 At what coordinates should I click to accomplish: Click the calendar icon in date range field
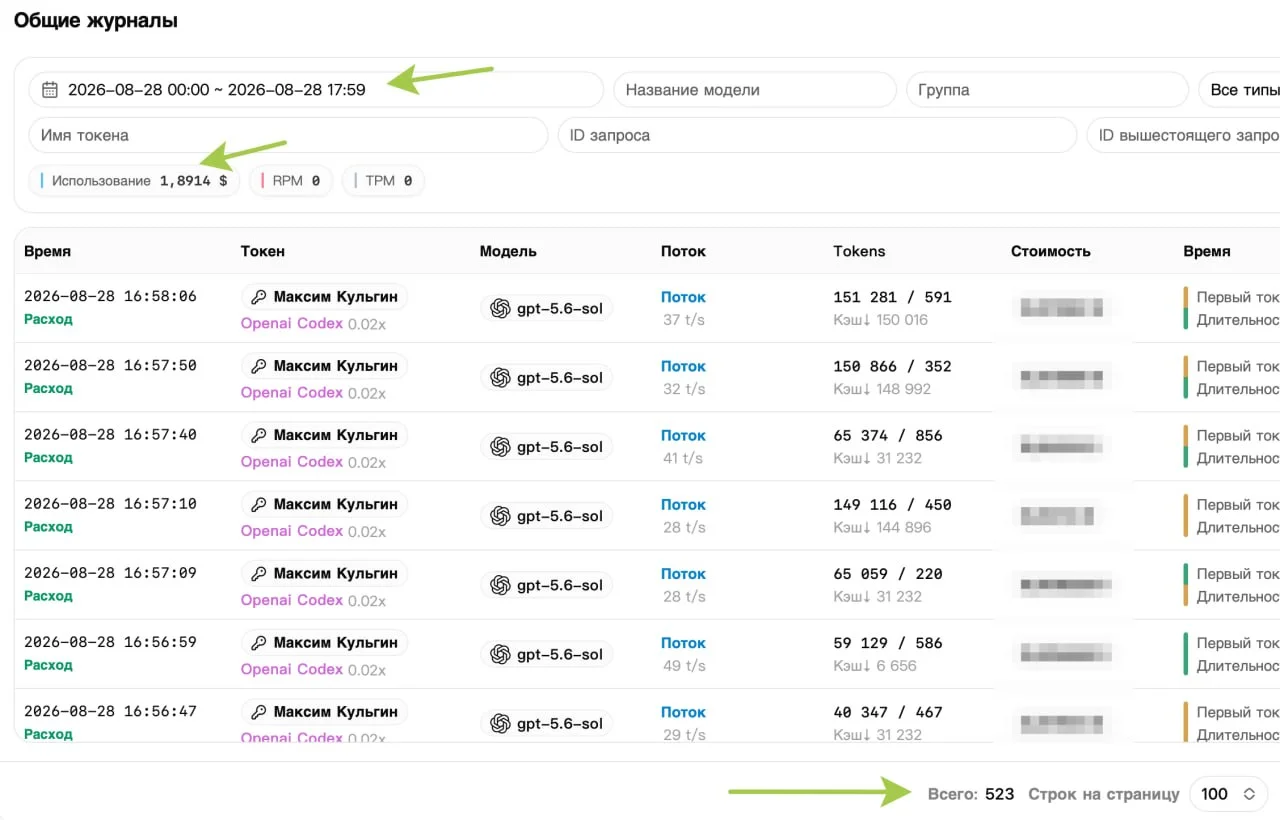pyautogui.click(x=49, y=90)
